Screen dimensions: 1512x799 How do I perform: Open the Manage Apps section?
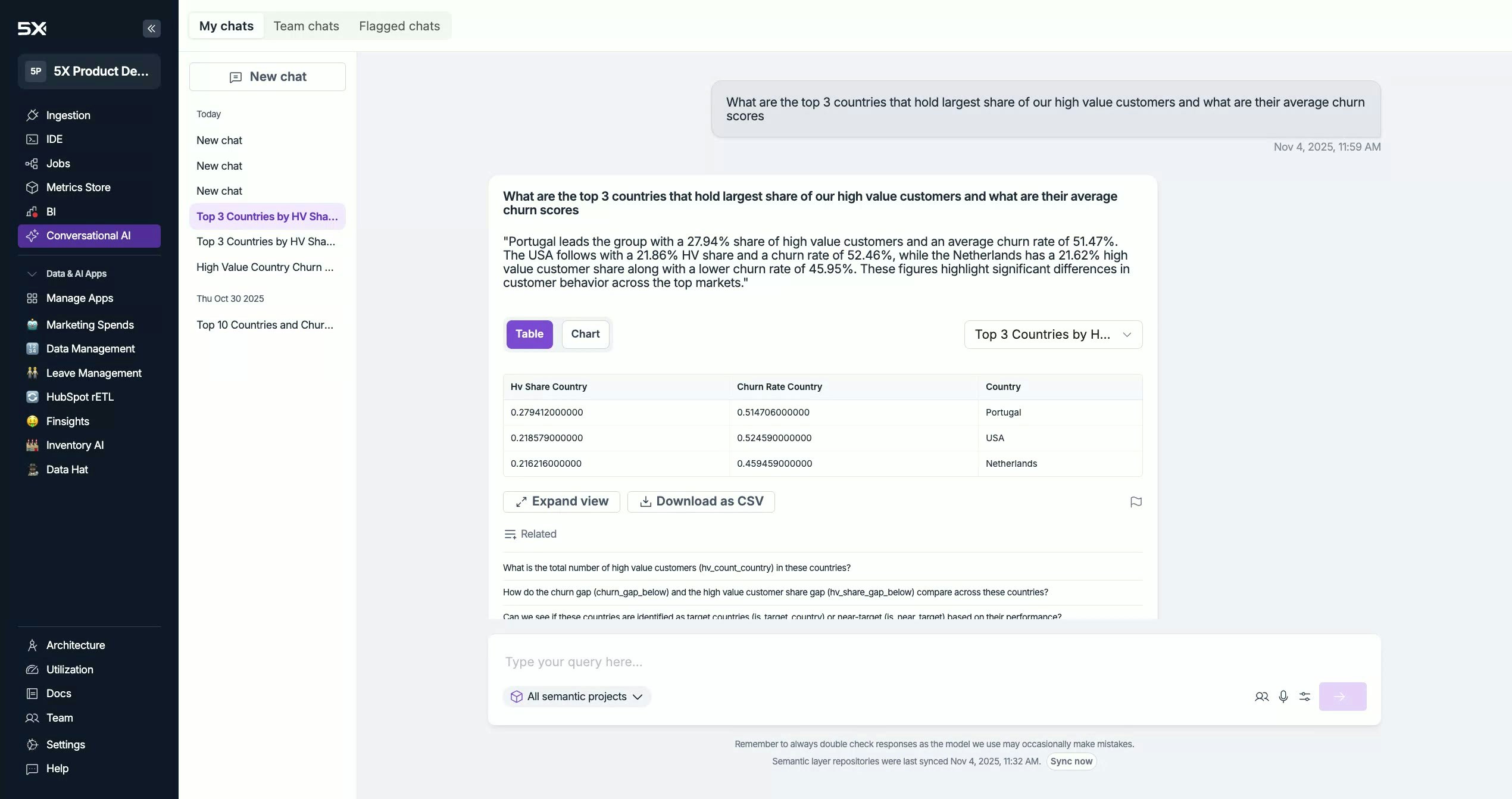point(79,298)
